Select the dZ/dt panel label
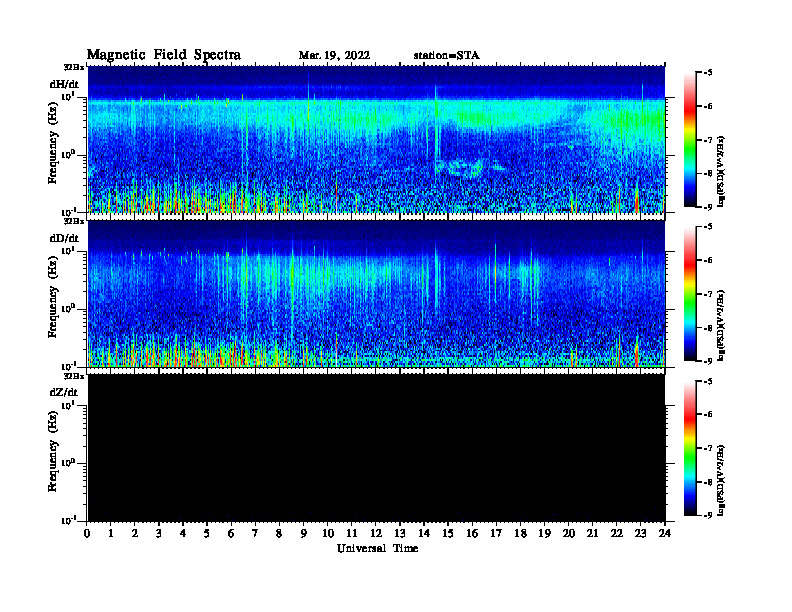The width and height of the screenshot is (792, 612). click(64, 392)
